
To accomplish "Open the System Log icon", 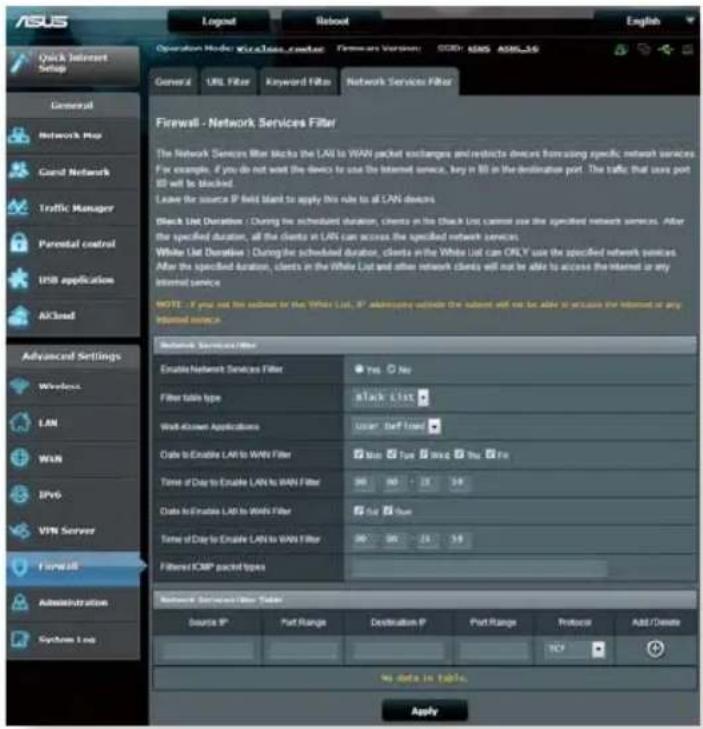I will click(19, 639).
